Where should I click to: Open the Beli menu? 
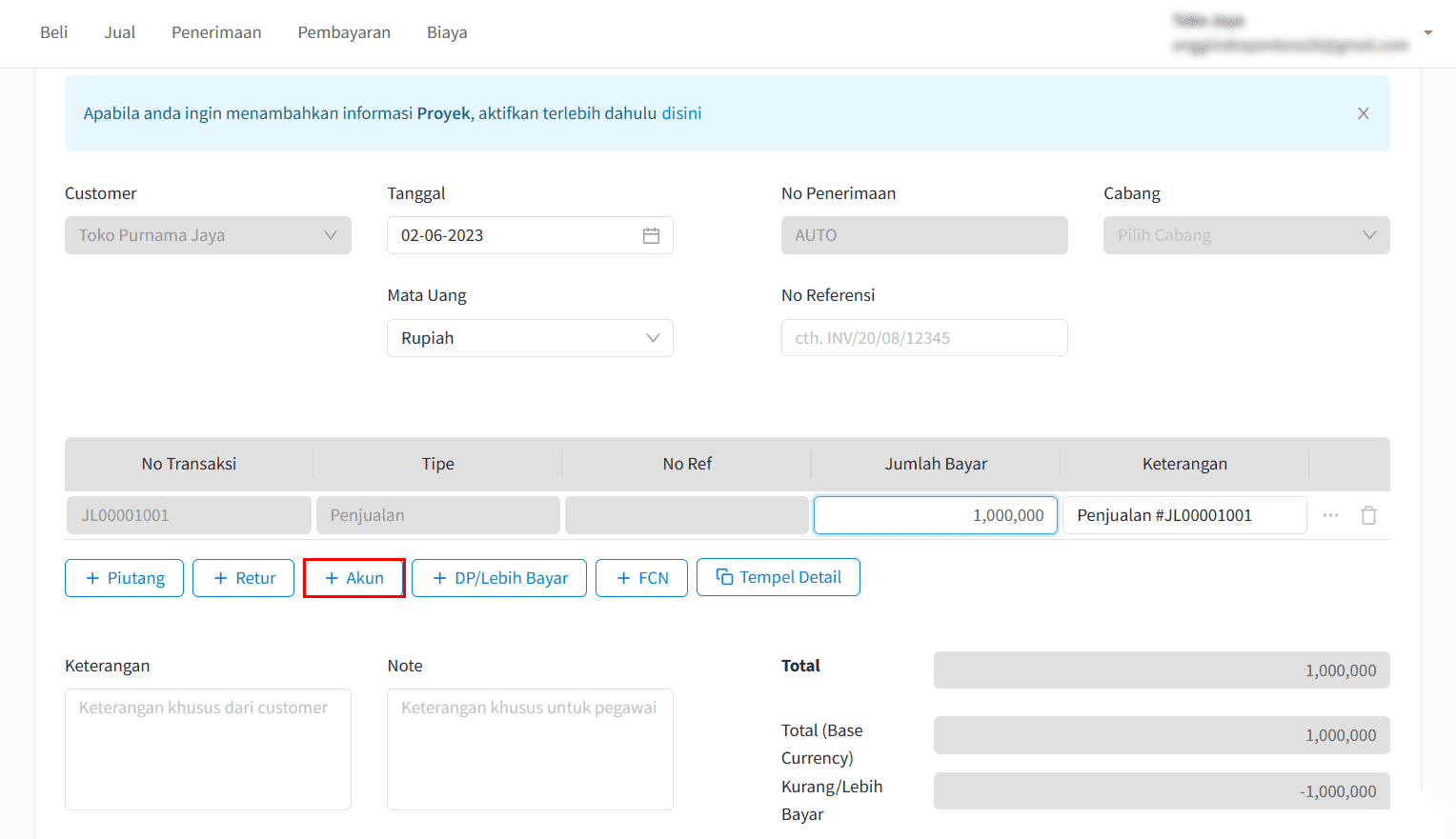pyautogui.click(x=53, y=32)
